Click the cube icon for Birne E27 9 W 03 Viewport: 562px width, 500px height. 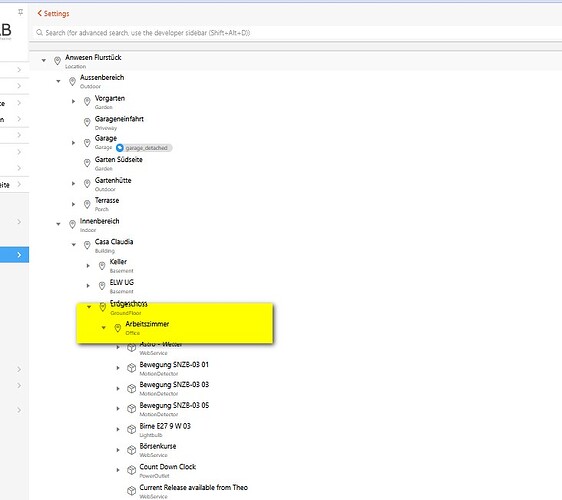tap(132, 429)
